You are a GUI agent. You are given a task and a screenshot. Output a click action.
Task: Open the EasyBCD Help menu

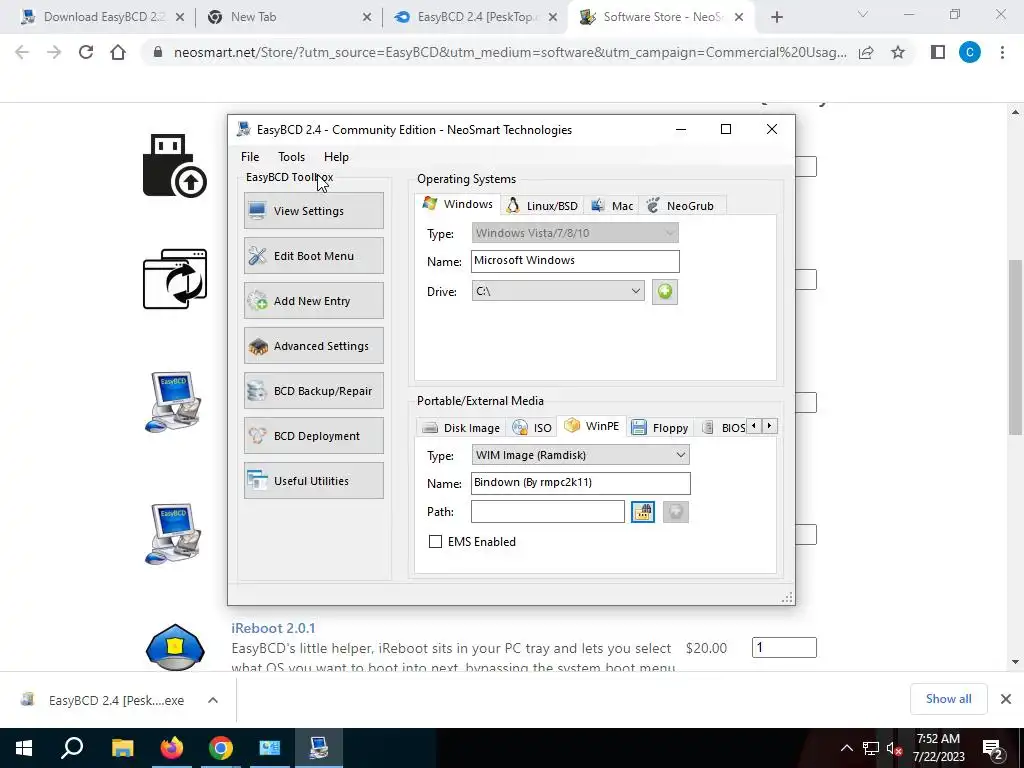coord(336,157)
